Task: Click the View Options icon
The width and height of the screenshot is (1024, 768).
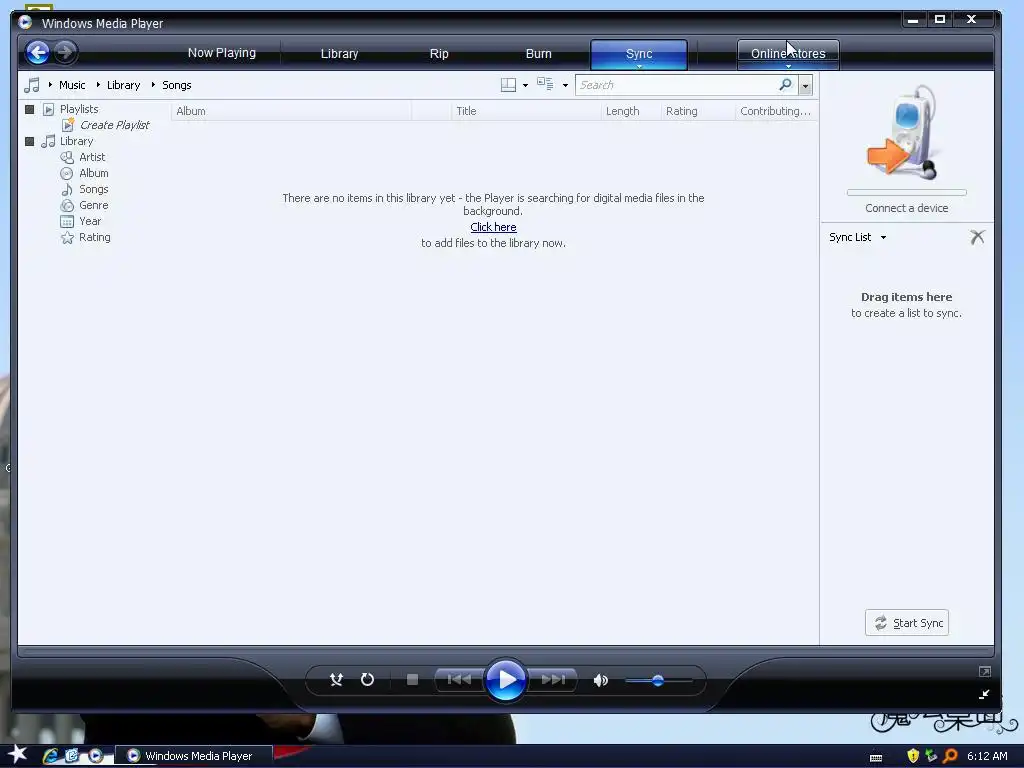Action: (545, 84)
